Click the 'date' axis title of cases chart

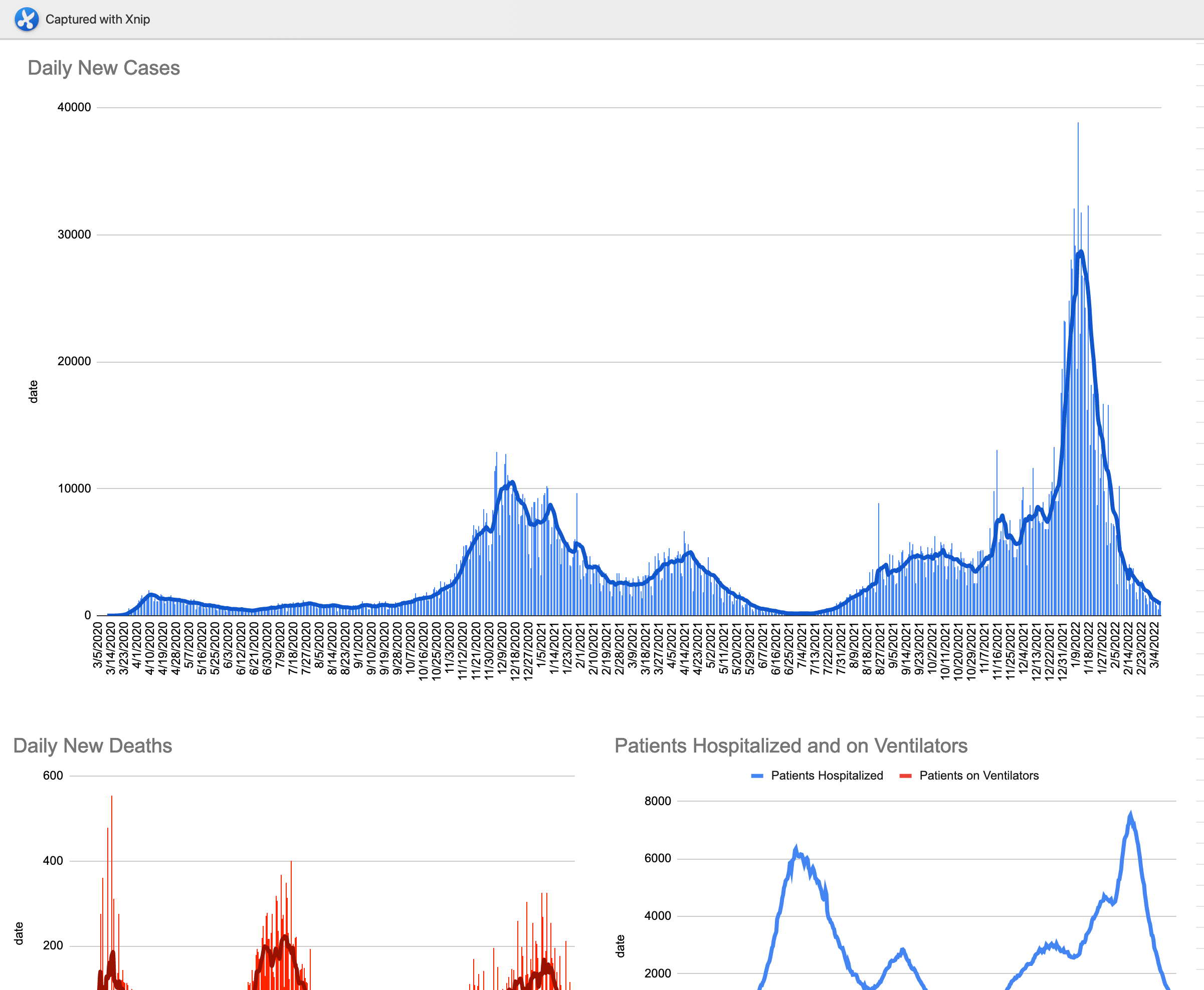coord(33,392)
